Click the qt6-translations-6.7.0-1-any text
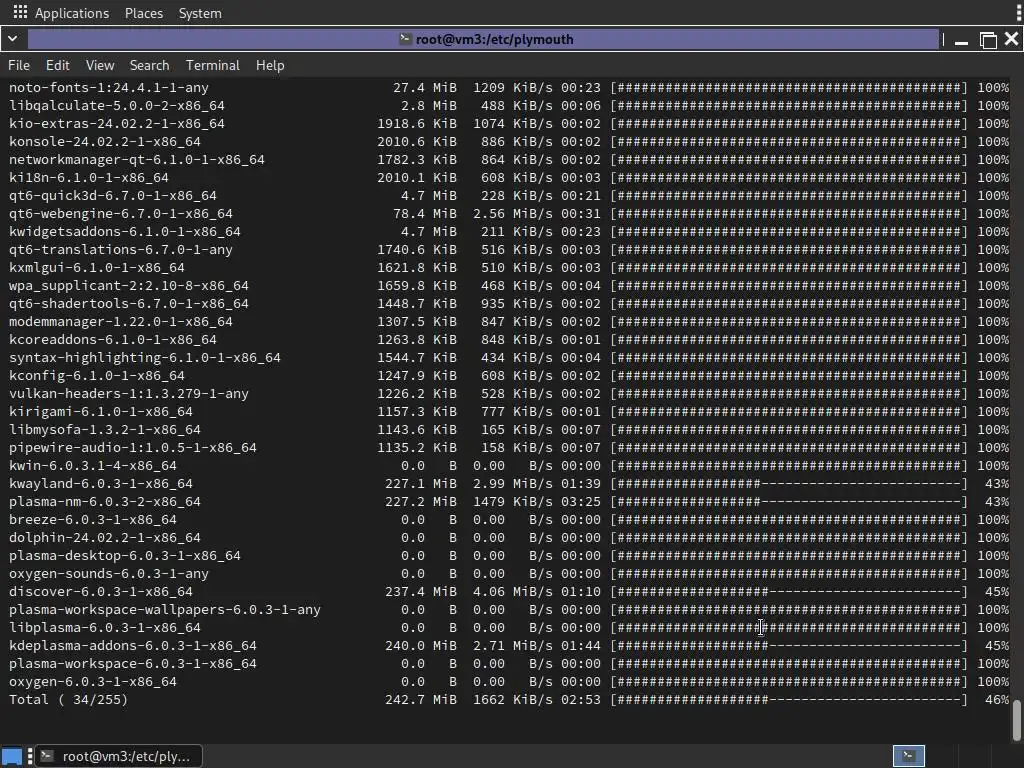Viewport: 1024px width, 768px height. tap(121, 249)
